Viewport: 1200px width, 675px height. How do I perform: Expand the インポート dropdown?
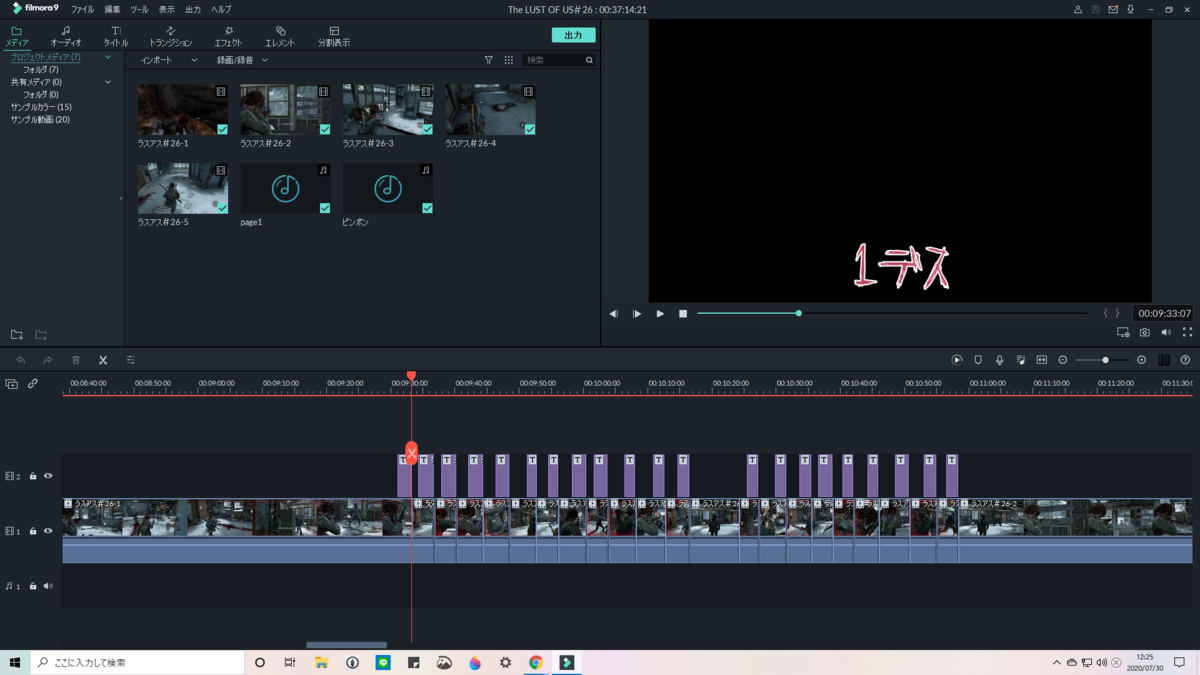pyautogui.click(x=169, y=60)
